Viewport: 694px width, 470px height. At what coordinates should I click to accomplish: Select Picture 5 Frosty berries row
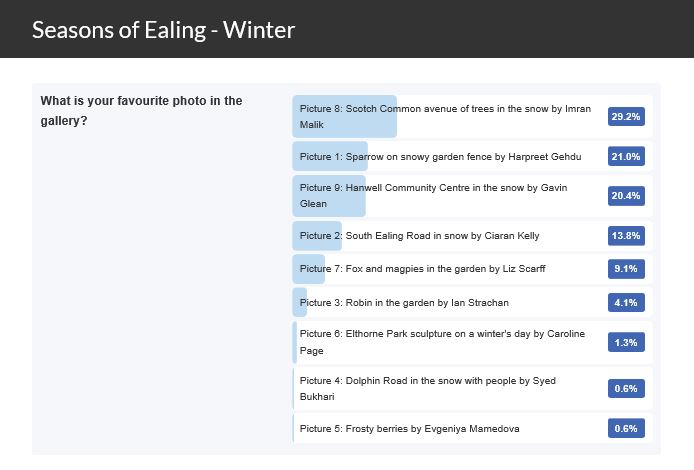tap(472, 428)
